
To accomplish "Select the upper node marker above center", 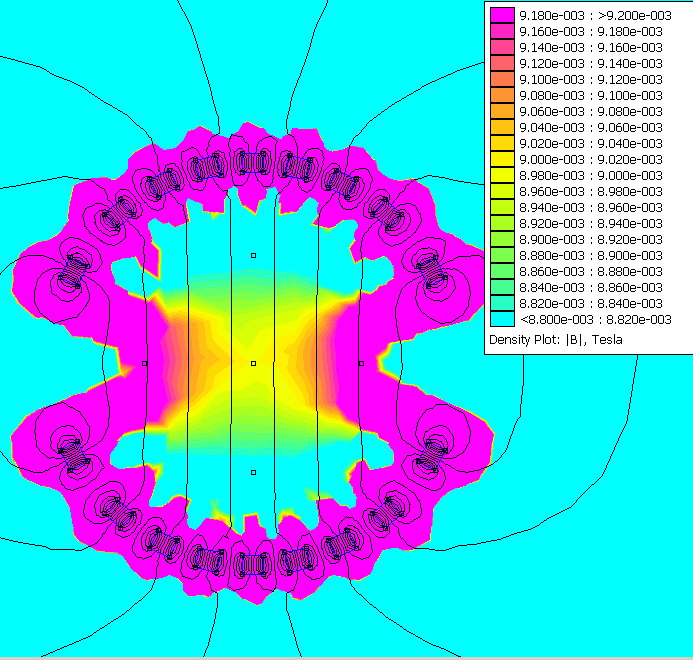I will (254, 255).
